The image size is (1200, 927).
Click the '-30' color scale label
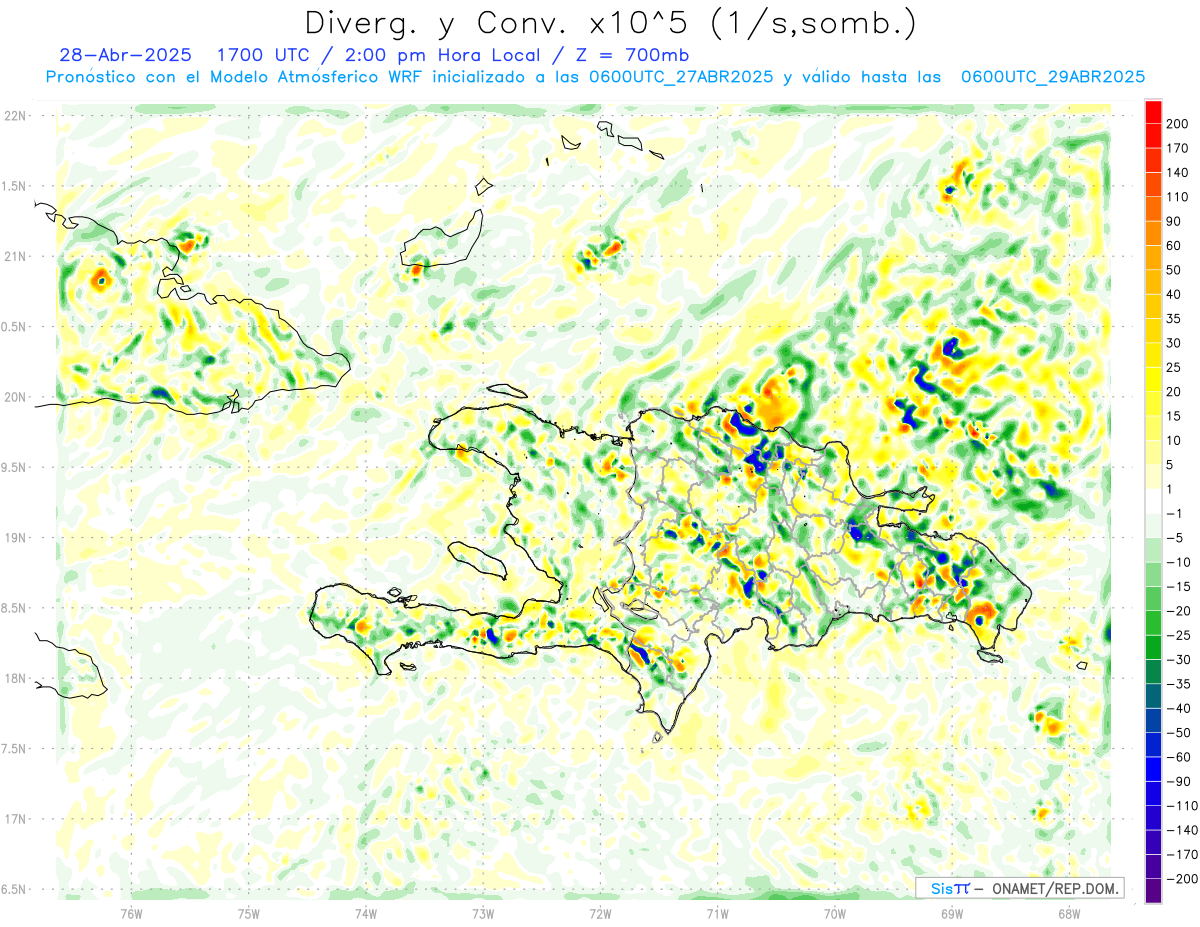click(1178, 660)
